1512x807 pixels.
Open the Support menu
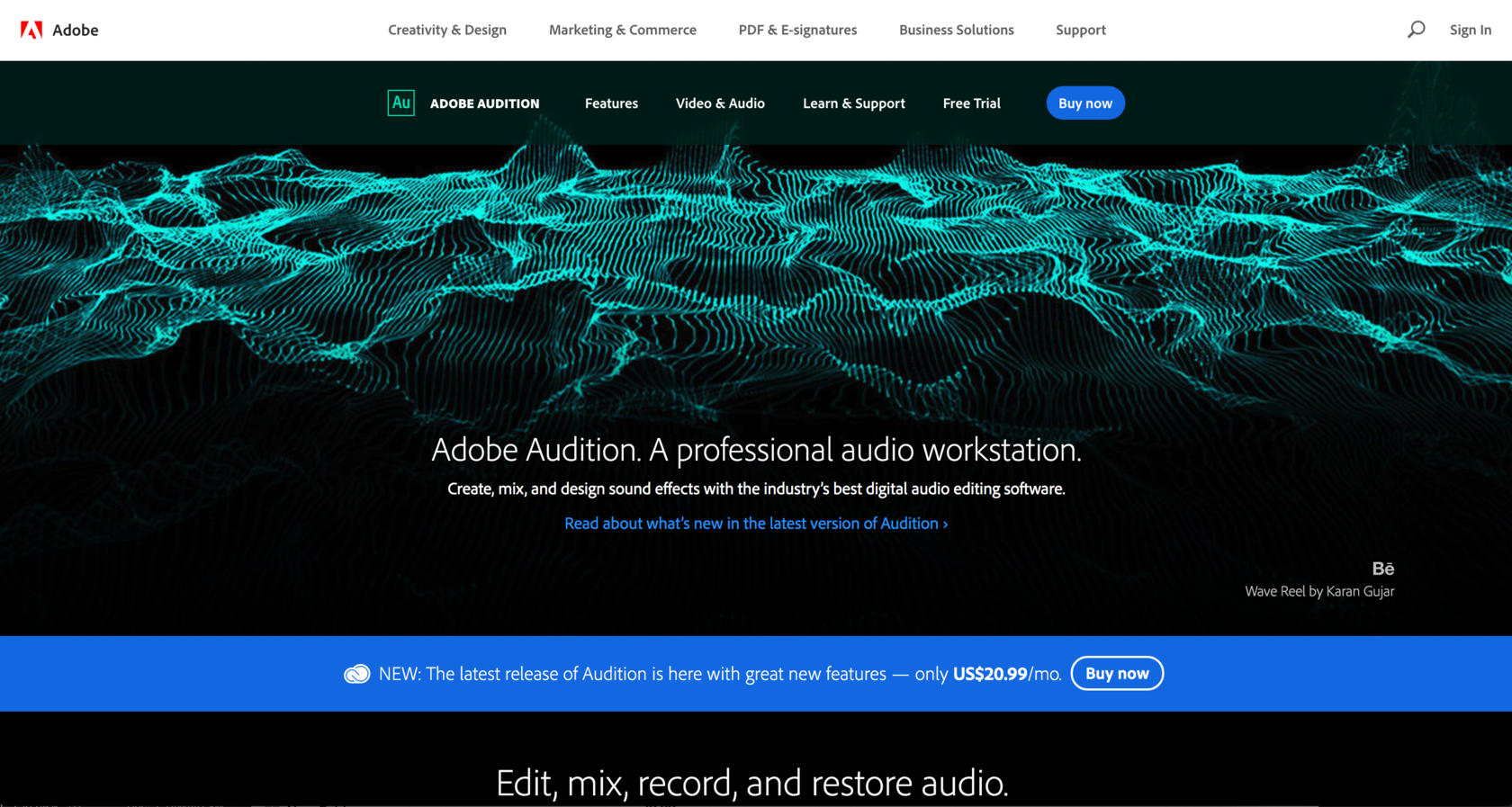click(1081, 30)
